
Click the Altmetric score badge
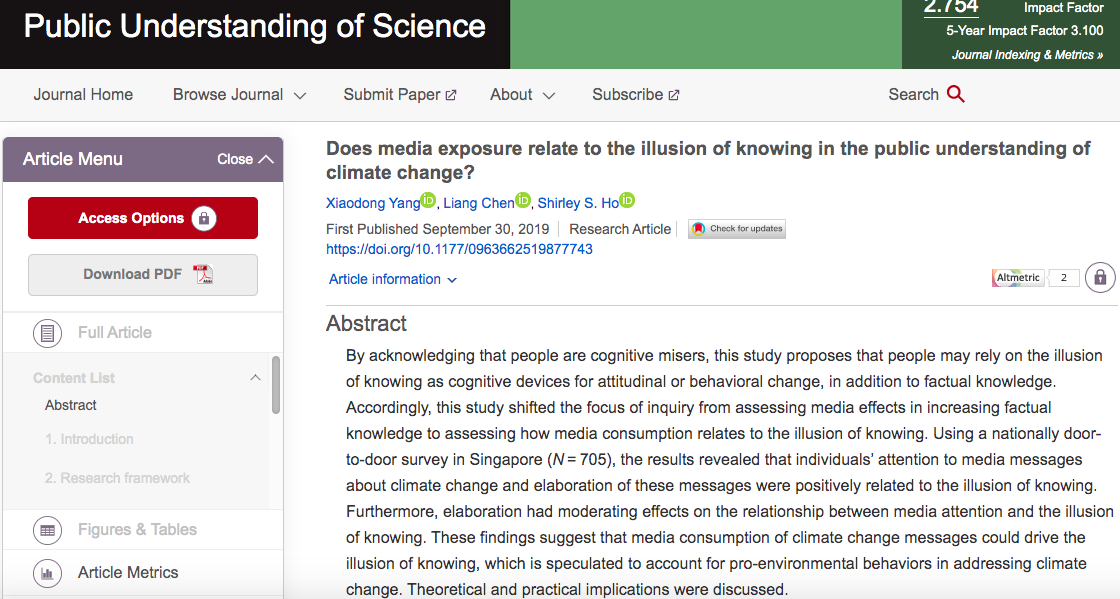pyautogui.click(x=1035, y=278)
